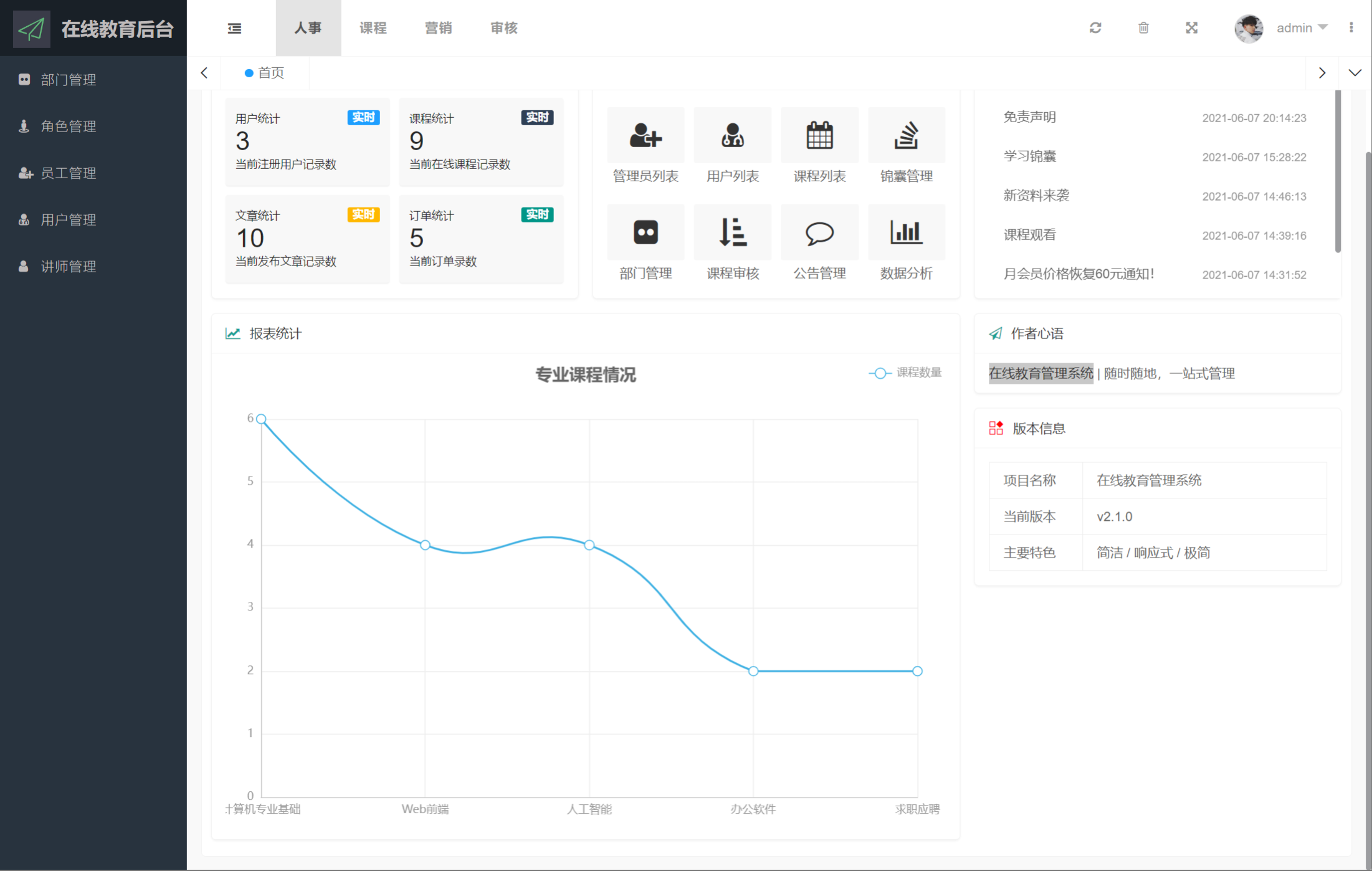Switch to the 课程 top menu tab
The image size is (1372, 871).
pos(373,28)
